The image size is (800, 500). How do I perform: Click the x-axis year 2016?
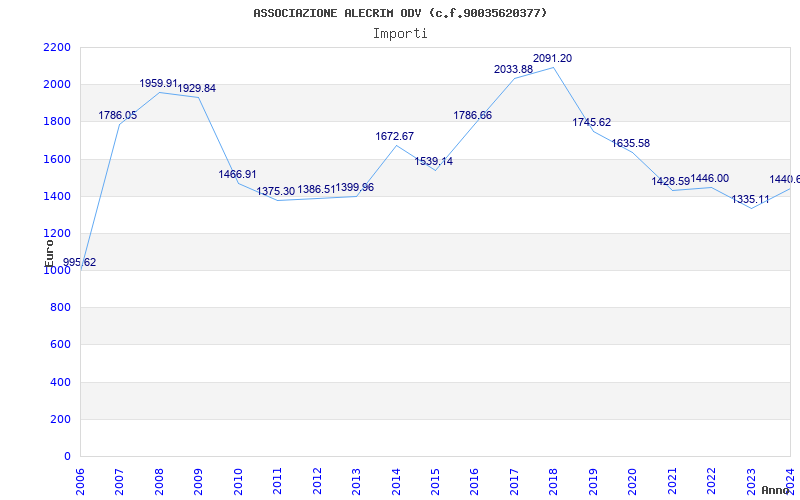point(474,481)
